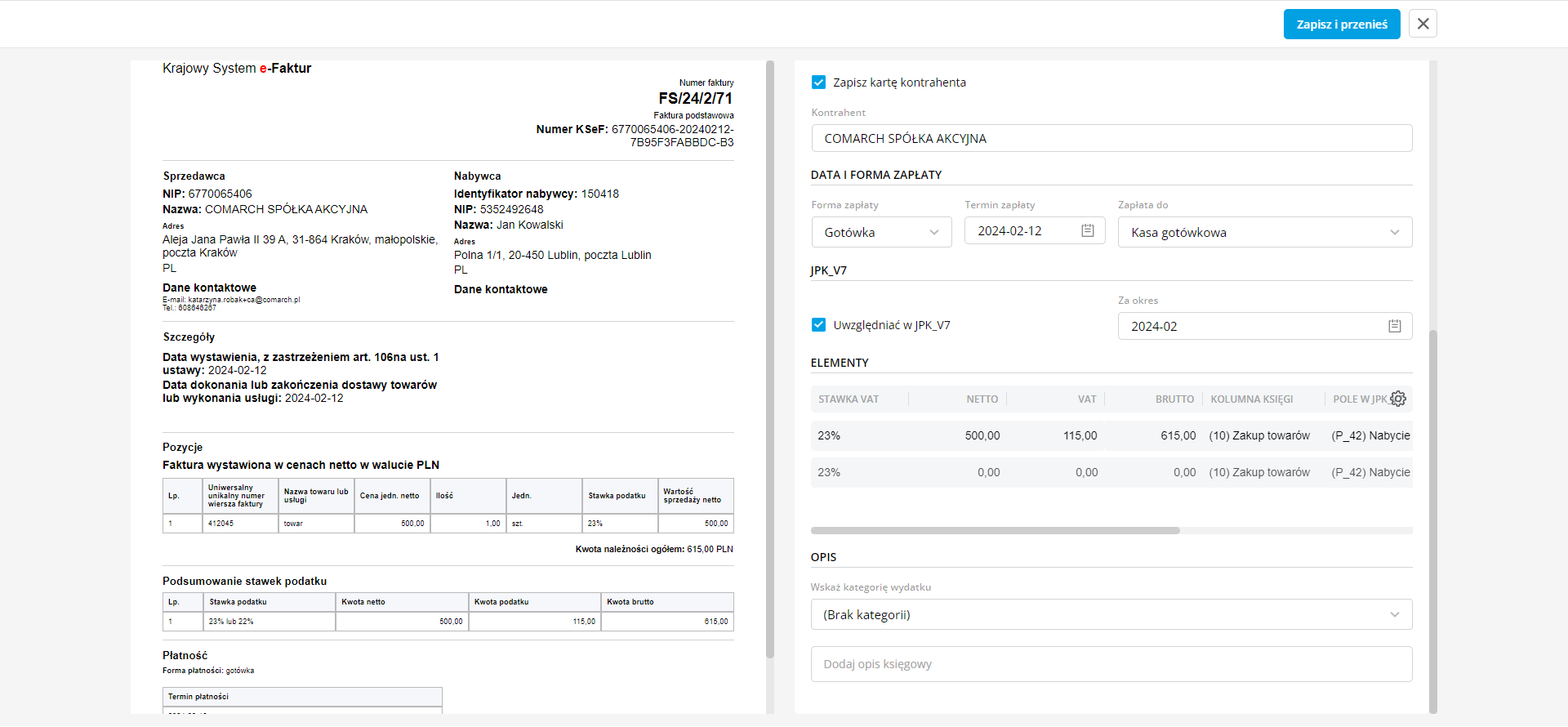
Task: Click the 2024-02-12 payment date field
Action: point(1021,231)
